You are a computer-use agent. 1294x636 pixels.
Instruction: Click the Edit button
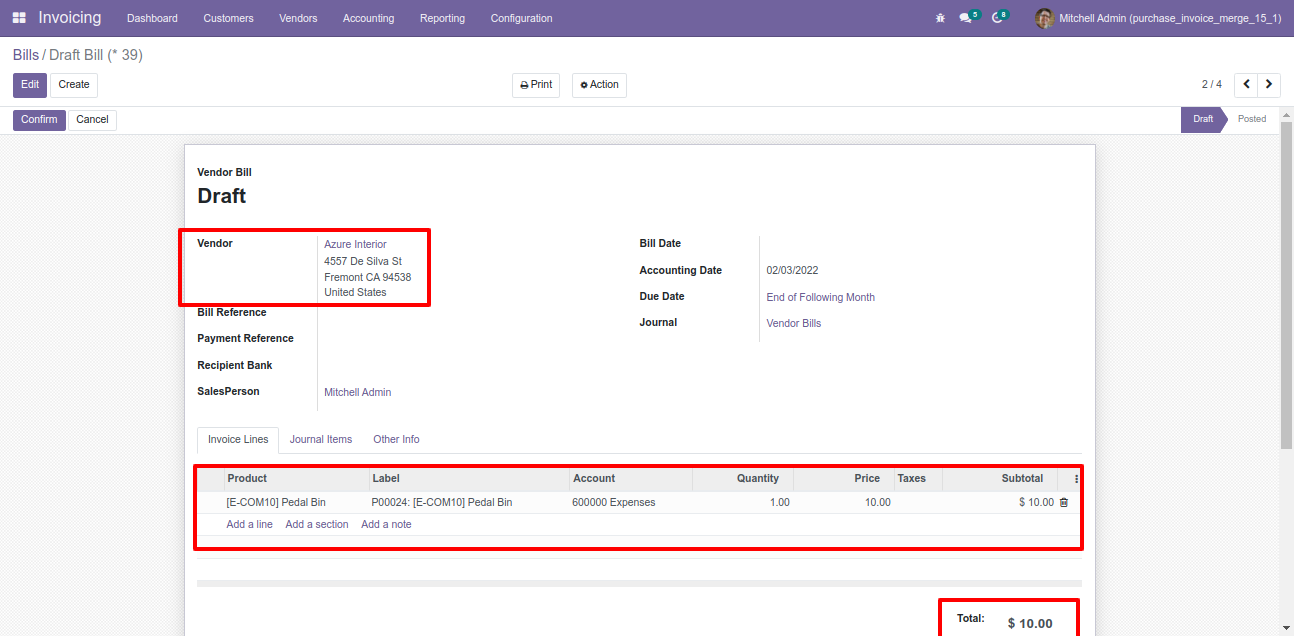(x=30, y=85)
